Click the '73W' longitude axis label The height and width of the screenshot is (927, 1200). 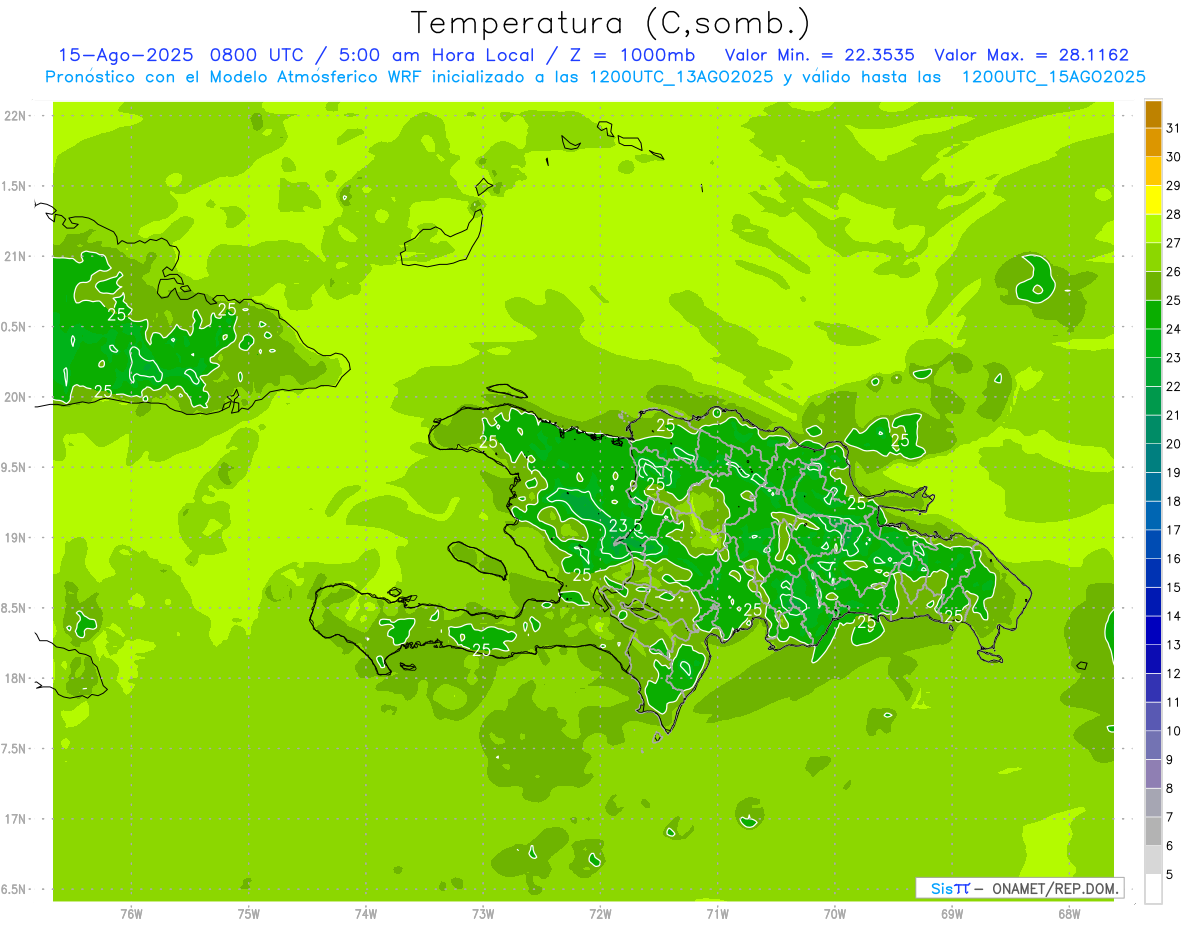tap(483, 914)
